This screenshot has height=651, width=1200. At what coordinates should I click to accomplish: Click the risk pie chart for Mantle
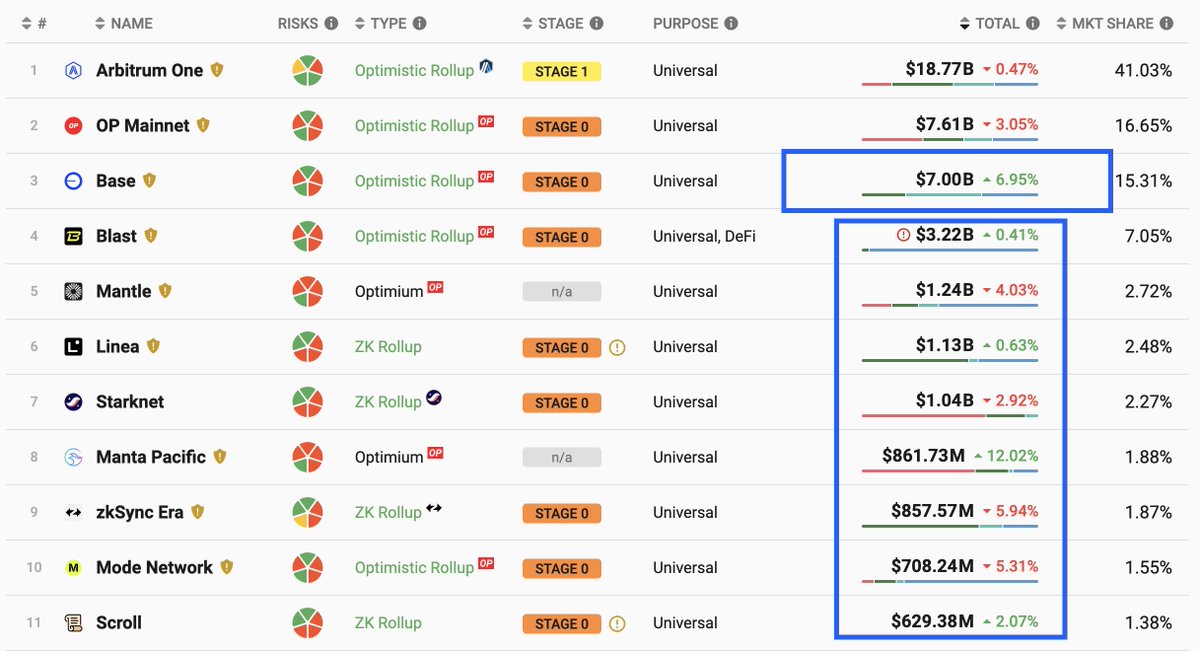307,291
